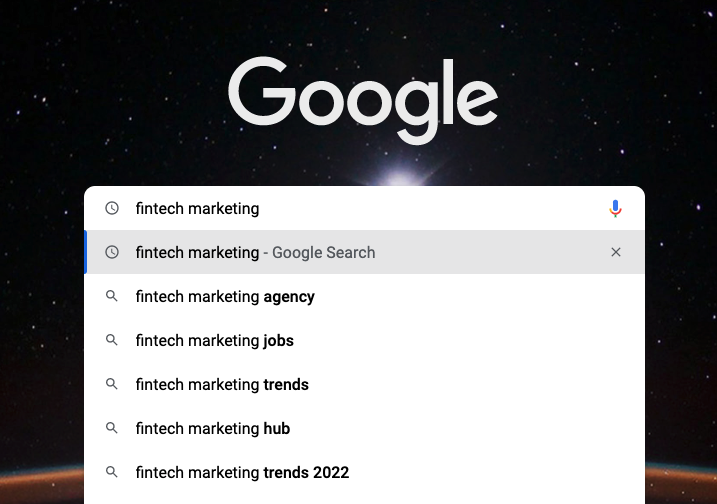The width and height of the screenshot is (717, 504).
Task: Pick the fintech marketing hub suggestion
Action: pos(364,428)
